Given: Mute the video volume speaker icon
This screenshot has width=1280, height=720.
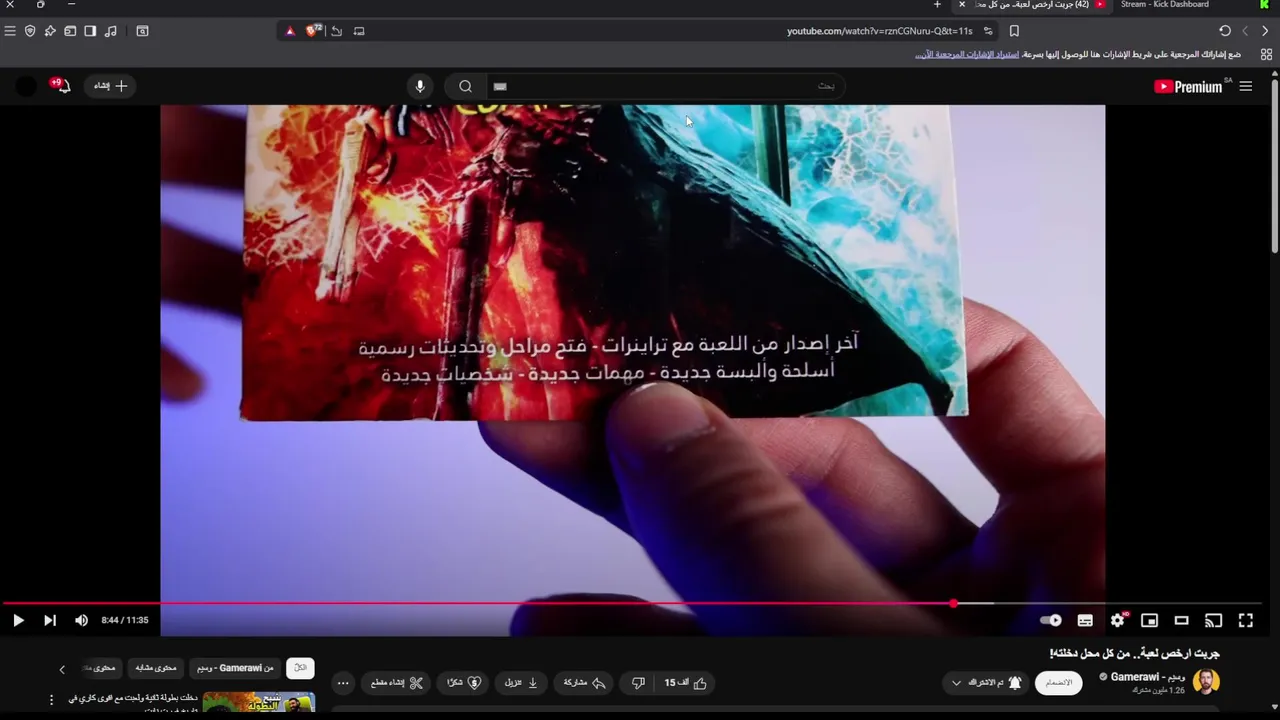Looking at the screenshot, I should (x=81, y=620).
